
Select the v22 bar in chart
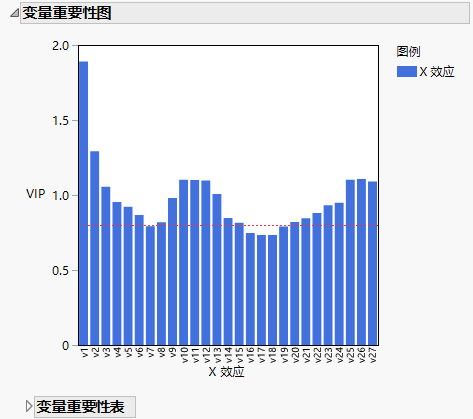317,279
